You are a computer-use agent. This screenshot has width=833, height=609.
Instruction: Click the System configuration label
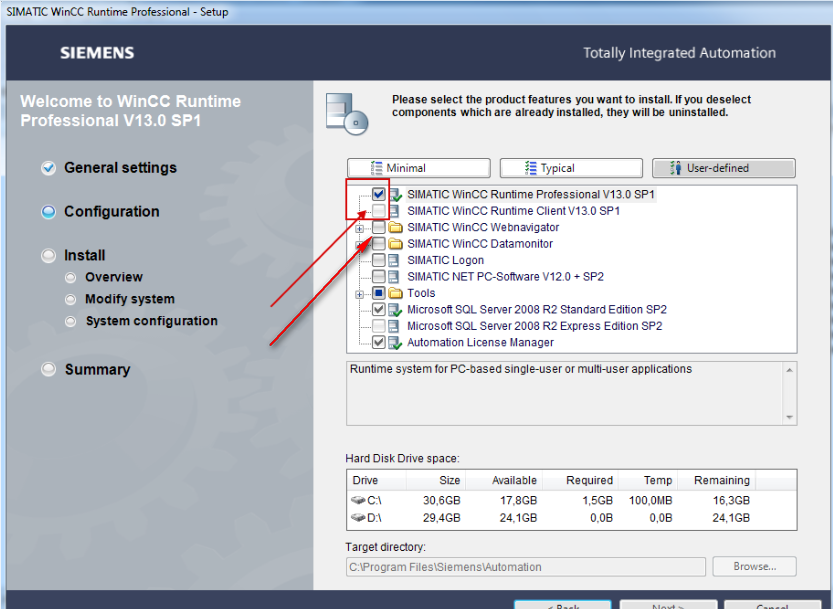[x=152, y=321]
